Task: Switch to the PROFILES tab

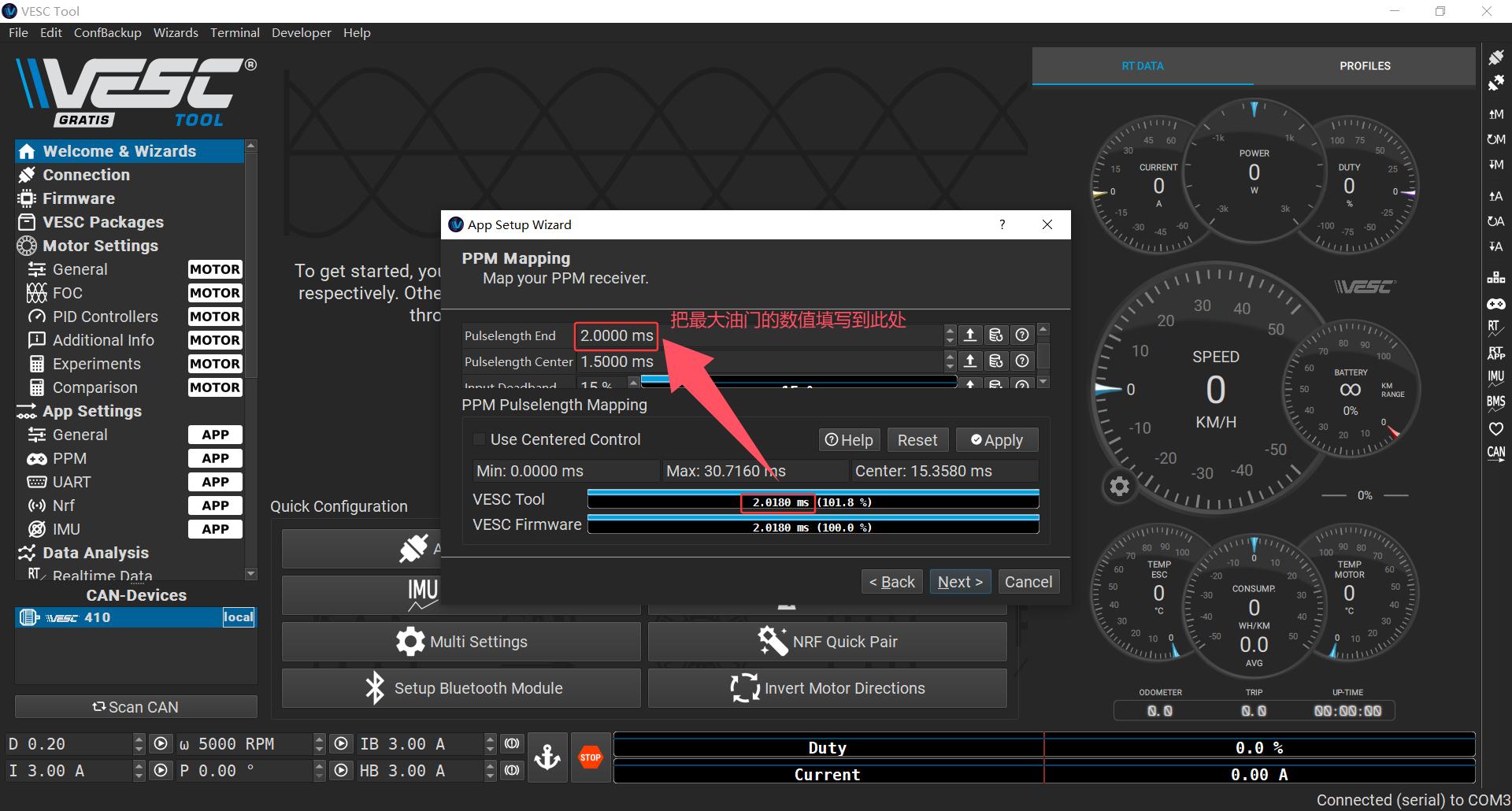Action: (1365, 66)
